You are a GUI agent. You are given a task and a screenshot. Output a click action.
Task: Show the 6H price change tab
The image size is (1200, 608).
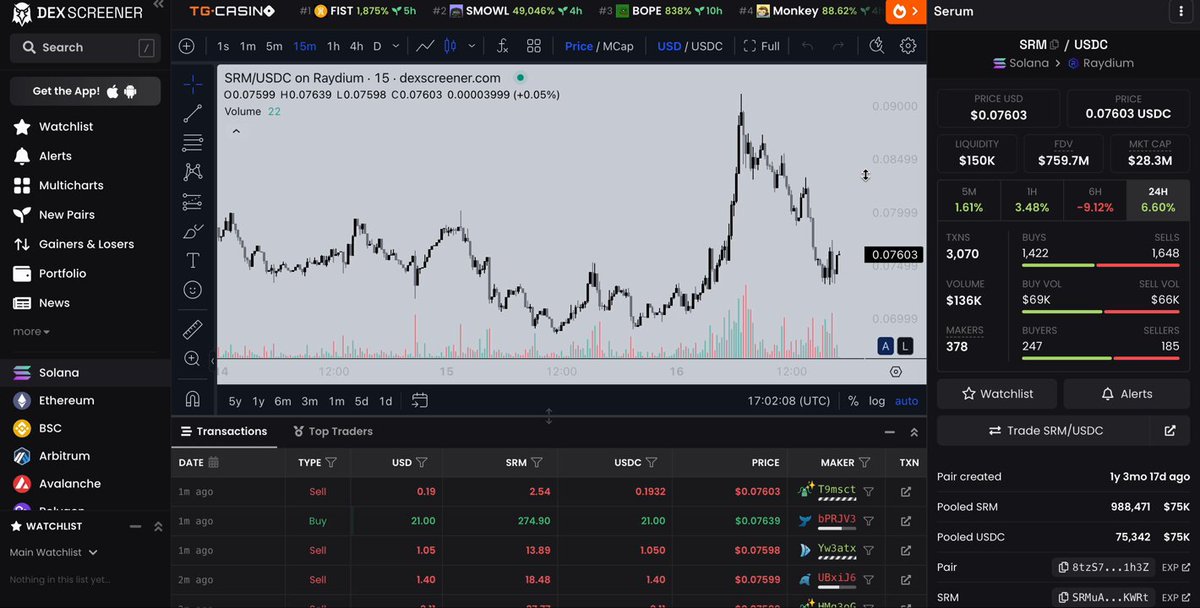[x=1095, y=200]
